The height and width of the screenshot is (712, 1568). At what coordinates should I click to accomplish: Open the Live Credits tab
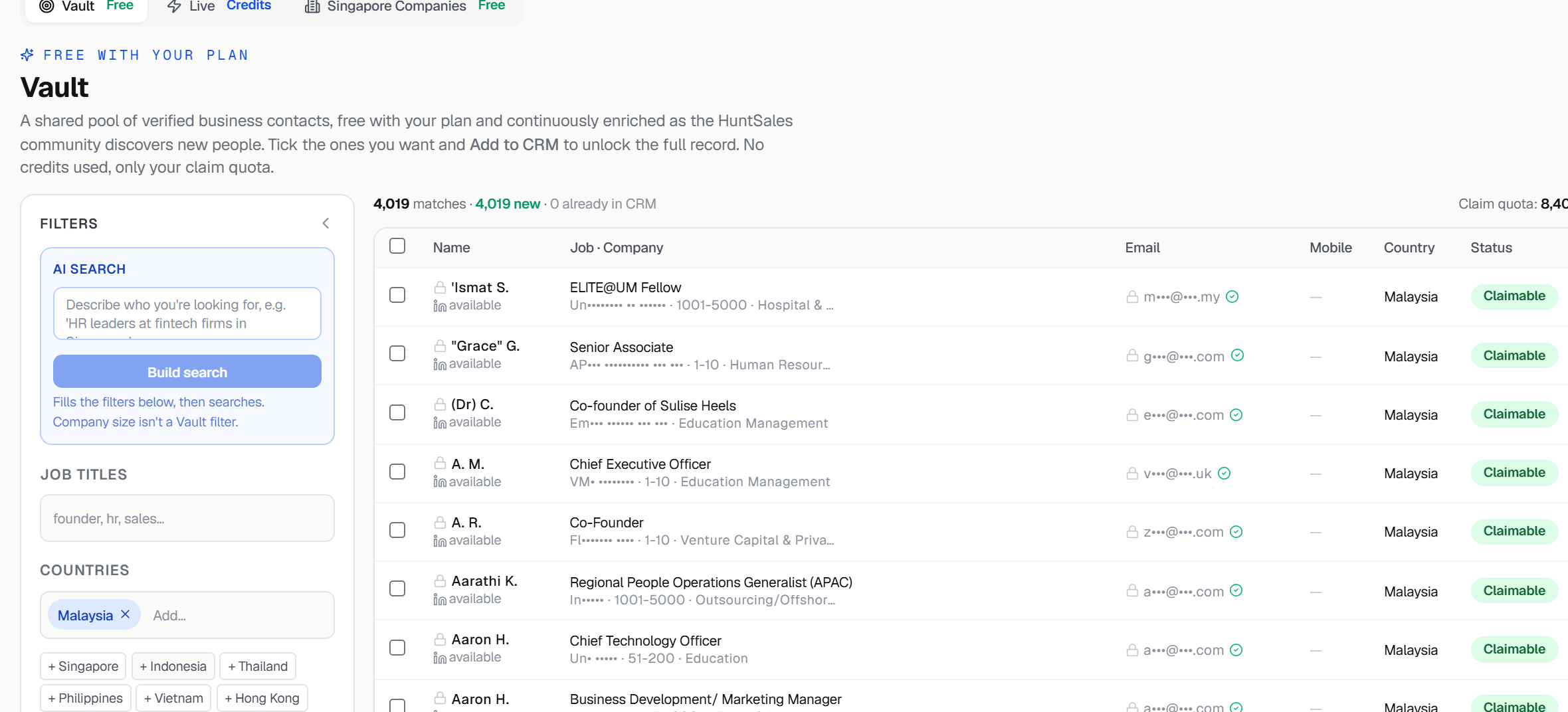coord(219,7)
